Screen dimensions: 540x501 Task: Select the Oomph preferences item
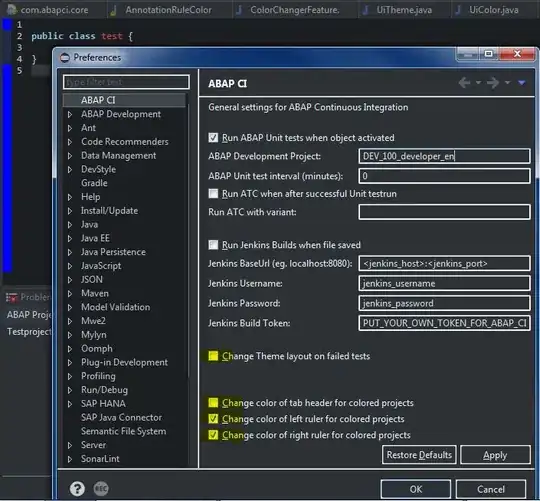[97, 348]
